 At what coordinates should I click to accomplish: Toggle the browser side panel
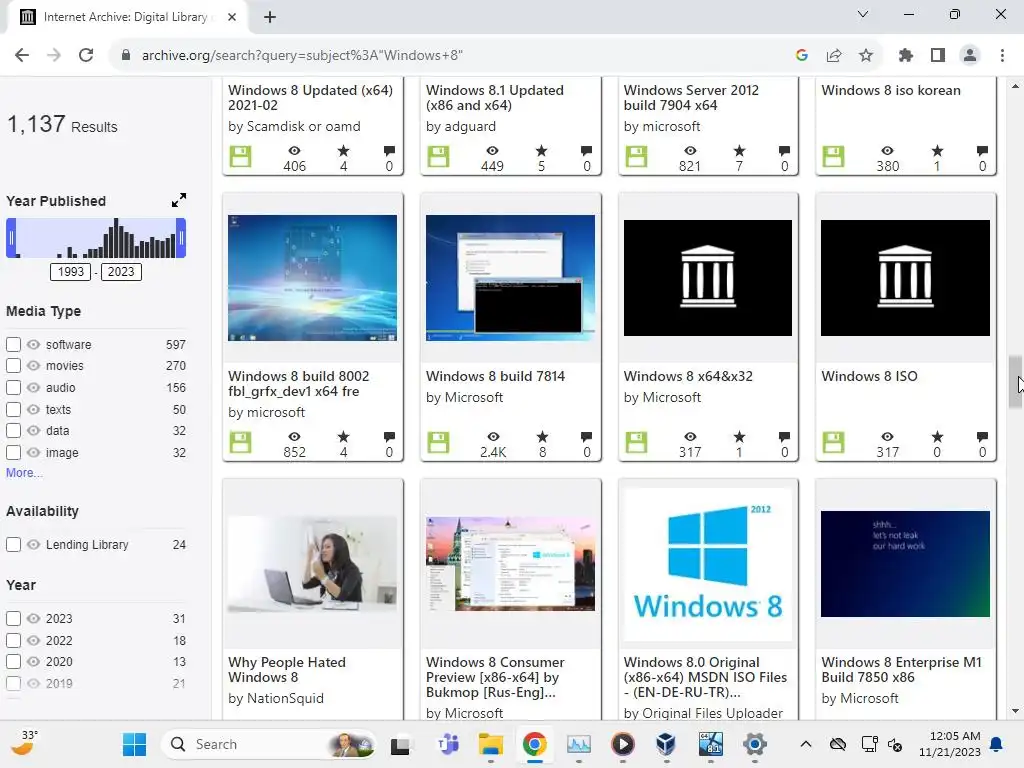(x=938, y=56)
